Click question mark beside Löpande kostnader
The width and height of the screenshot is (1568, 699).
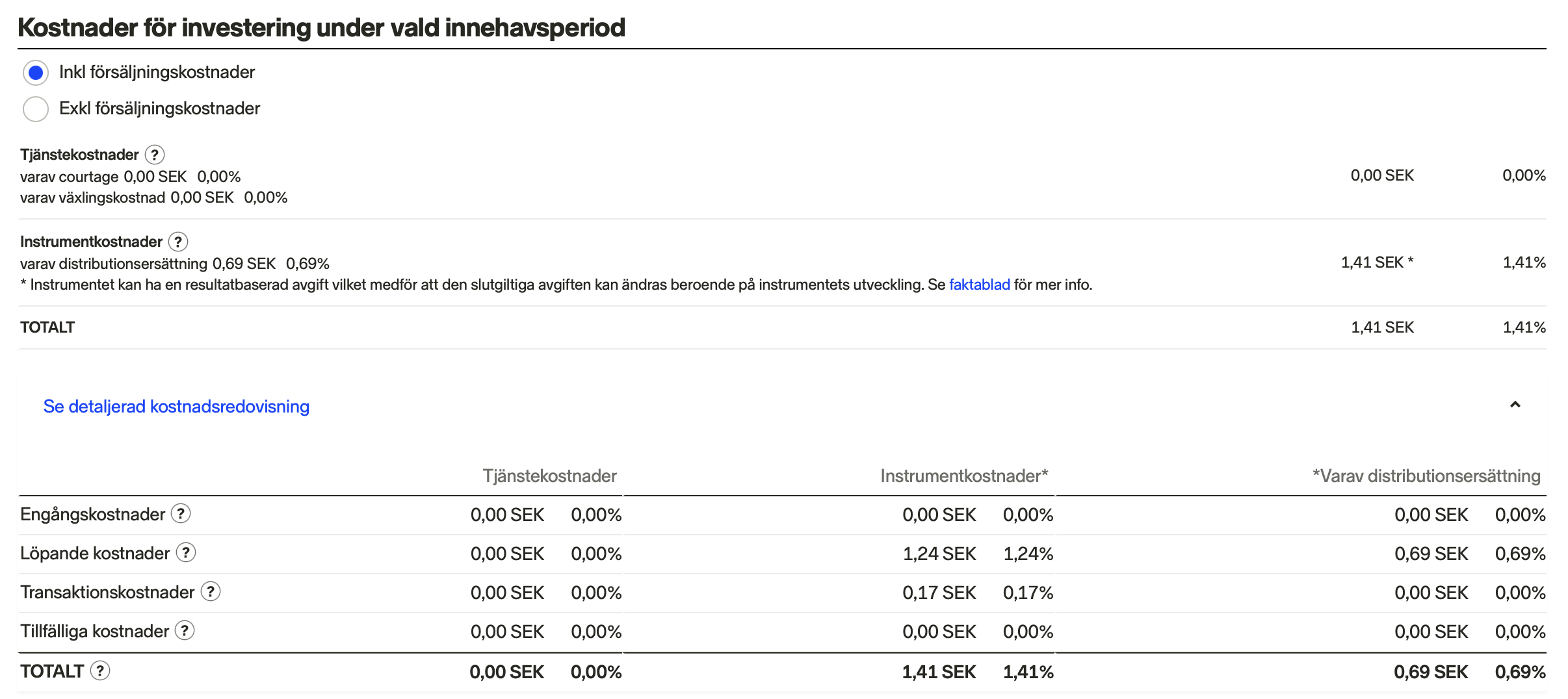pyautogui.click(x=186, y=553)
